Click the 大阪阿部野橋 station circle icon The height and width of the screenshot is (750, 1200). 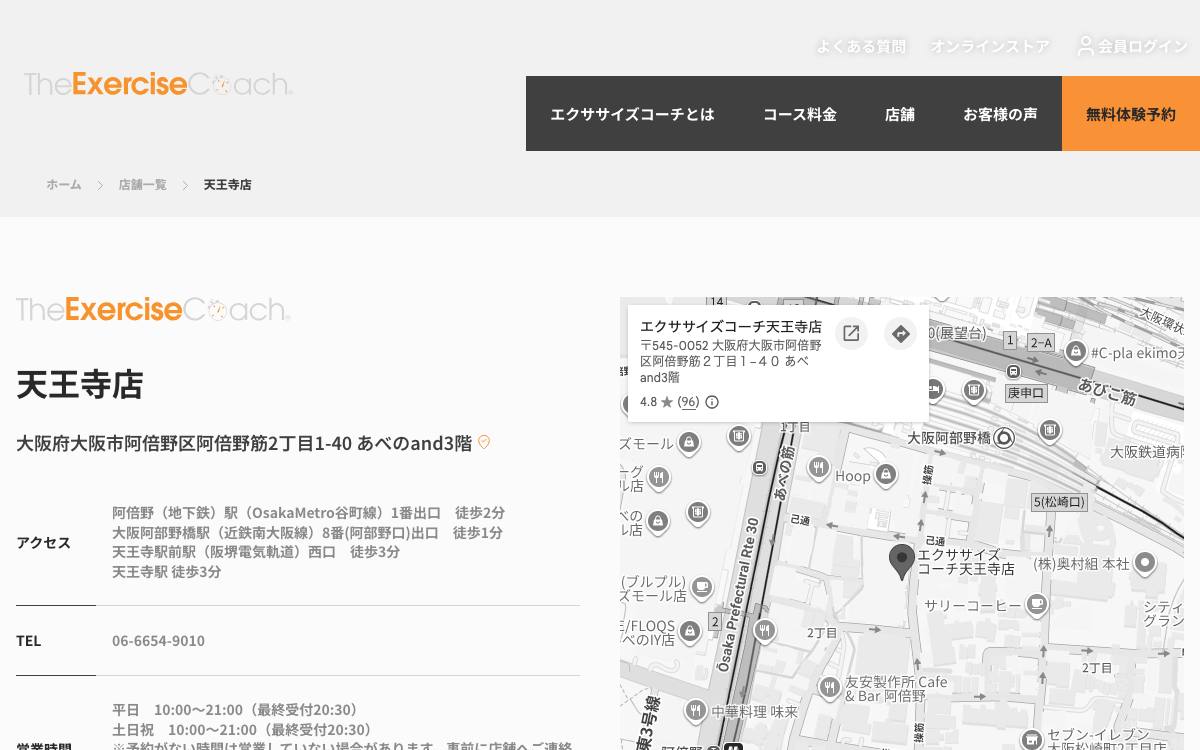click(1004, 438)
